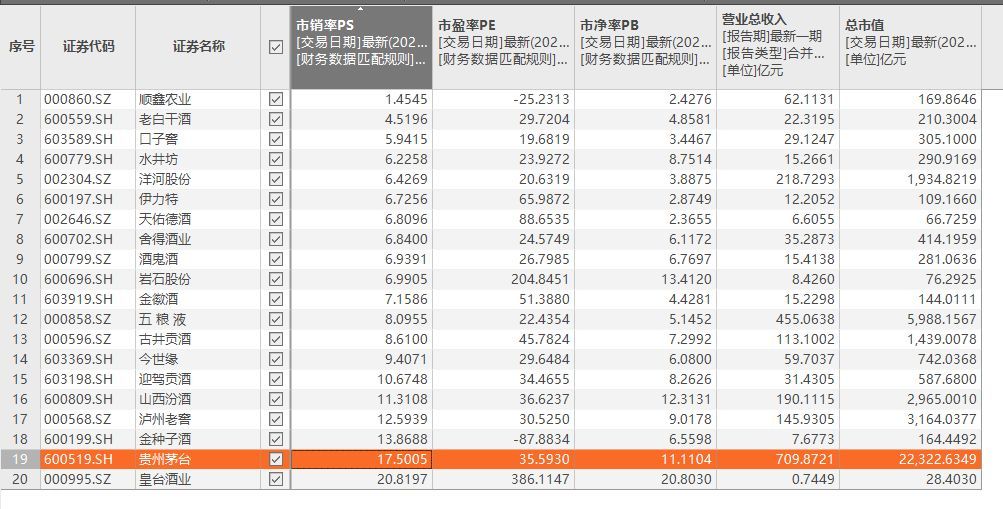The height and width of the screenshot is (509, 1003).
Task: Click the 证券名称 column header
Action: coord(198,47)
